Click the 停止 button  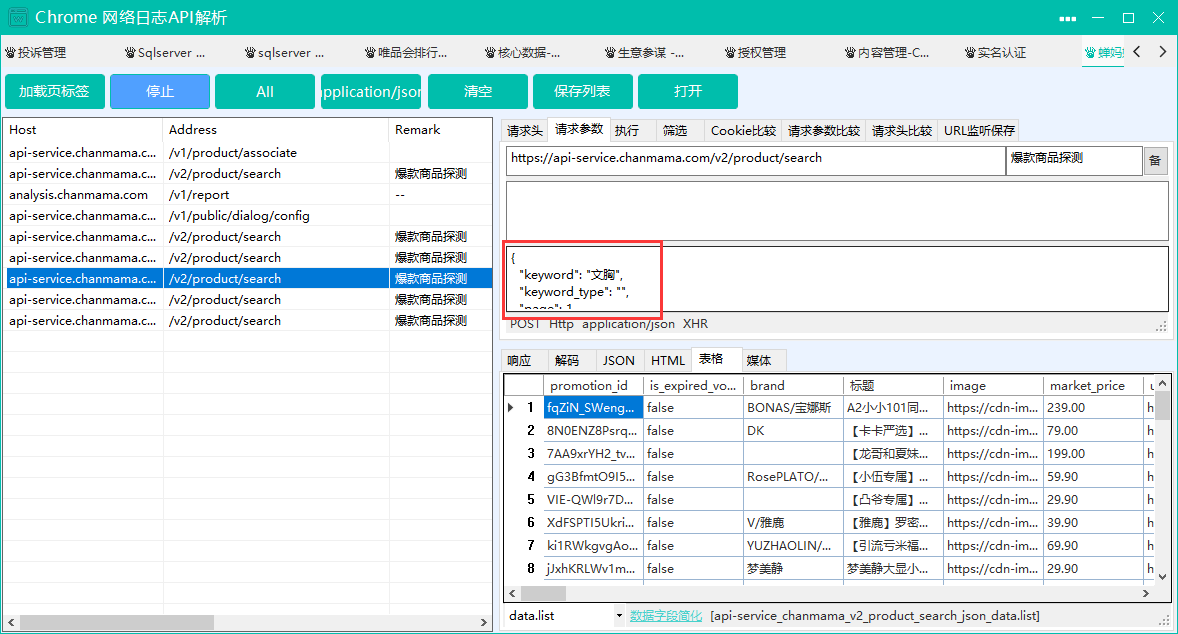(x=160, y=92)
